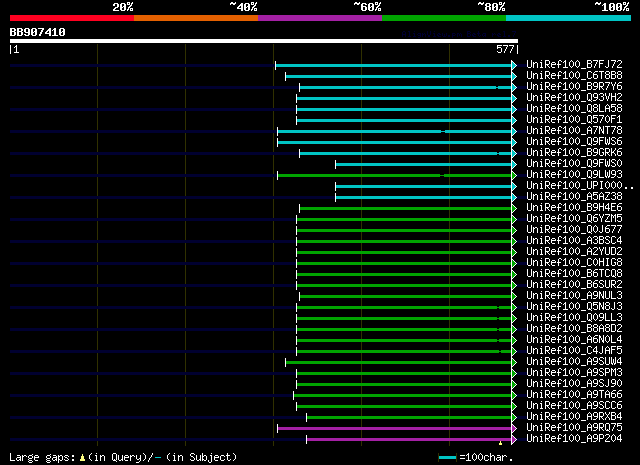Select the UniRef100_B8A8D2 label
640x465 pixels.
pyautogui.click(x=574, y=329)
